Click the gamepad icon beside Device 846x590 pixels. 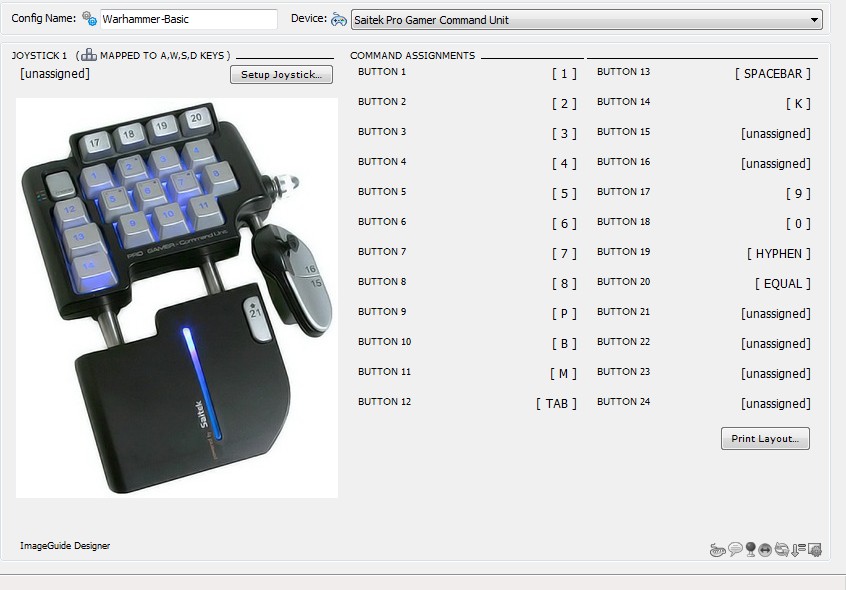(x=339, y=19)
